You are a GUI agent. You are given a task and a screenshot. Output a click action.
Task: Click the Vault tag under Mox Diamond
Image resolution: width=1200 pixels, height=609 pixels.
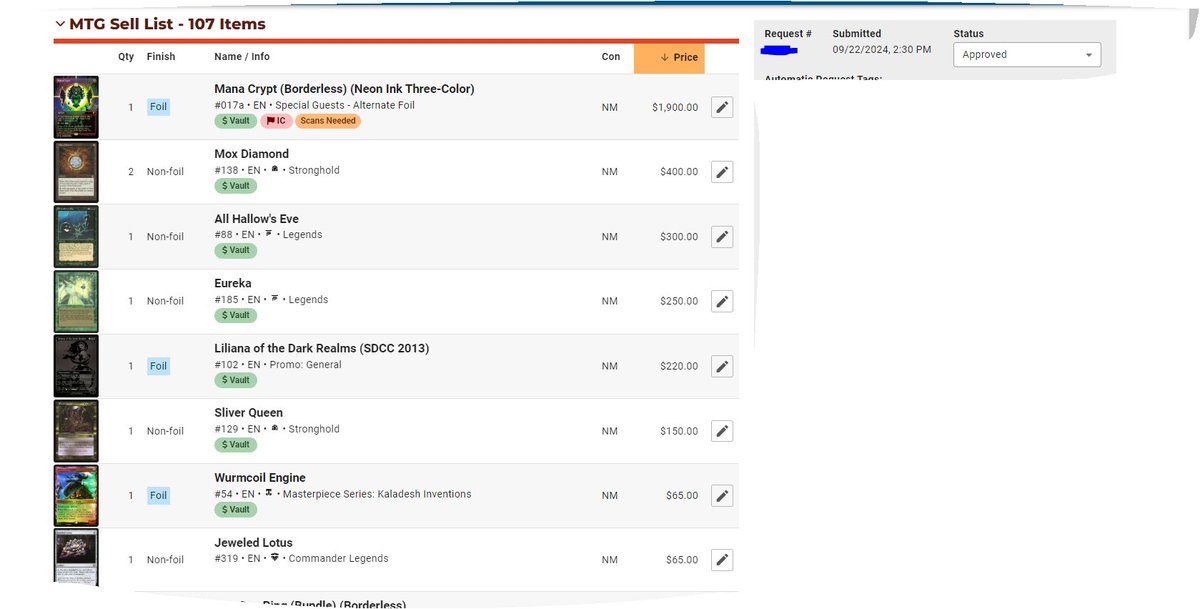(236, 186)
